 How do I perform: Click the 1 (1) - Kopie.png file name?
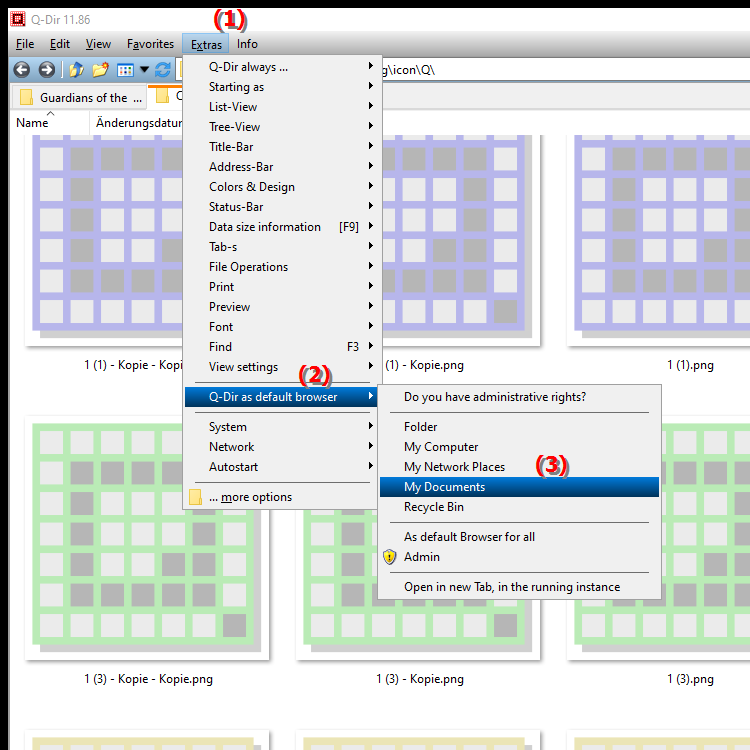pos(424,365)
